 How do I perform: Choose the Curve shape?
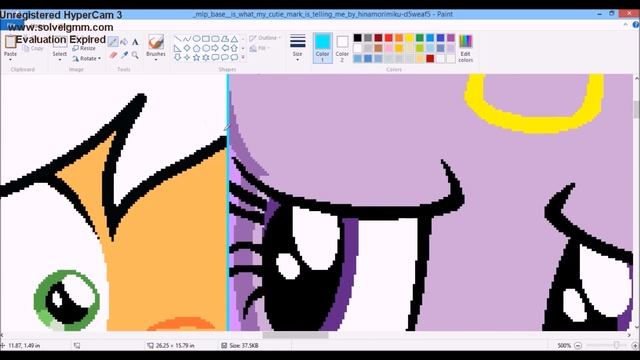(x=187, y=39)
